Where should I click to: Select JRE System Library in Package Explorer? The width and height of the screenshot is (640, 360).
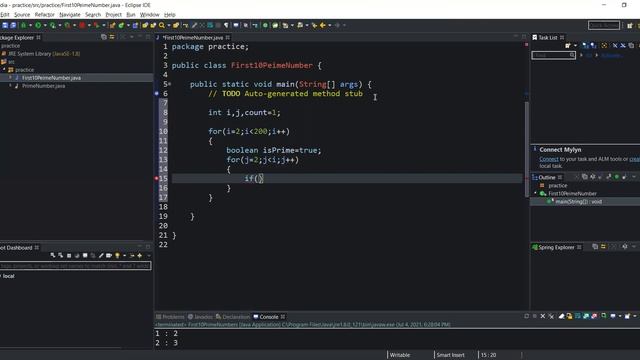tap(41, 53)
